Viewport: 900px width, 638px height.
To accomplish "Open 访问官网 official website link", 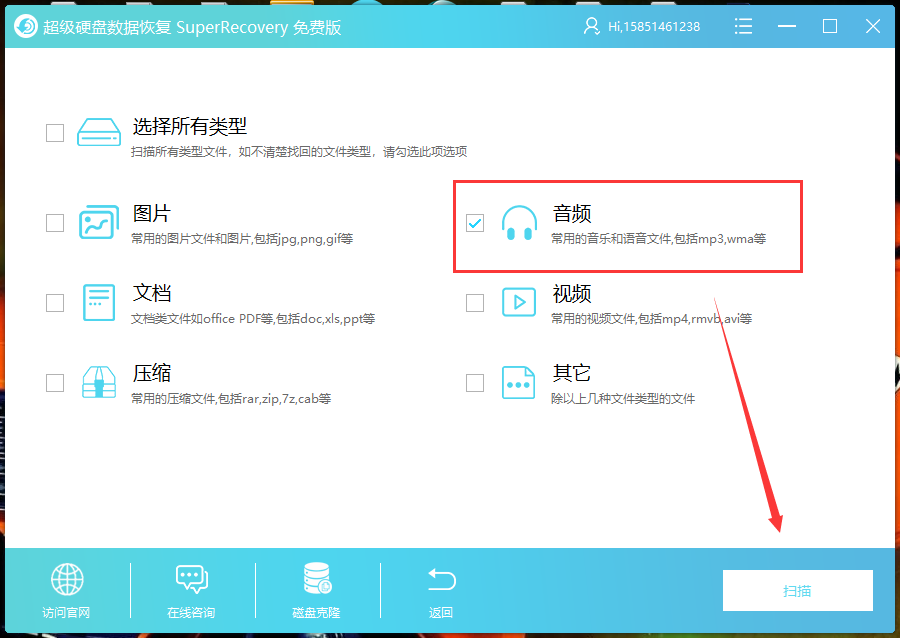I will tap(66, 613).
